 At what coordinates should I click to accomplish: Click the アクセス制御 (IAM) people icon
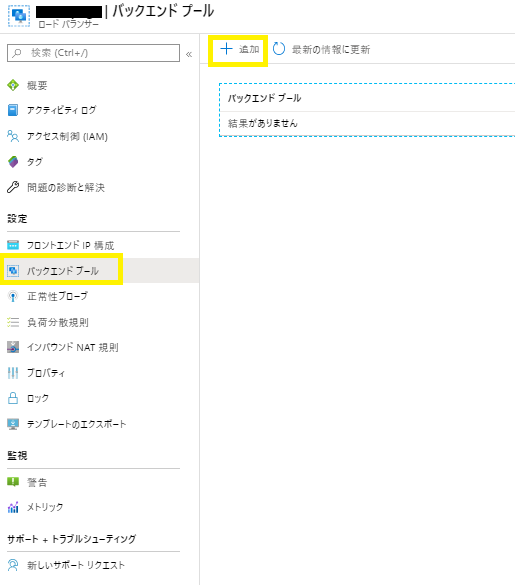tap(13, 136)
